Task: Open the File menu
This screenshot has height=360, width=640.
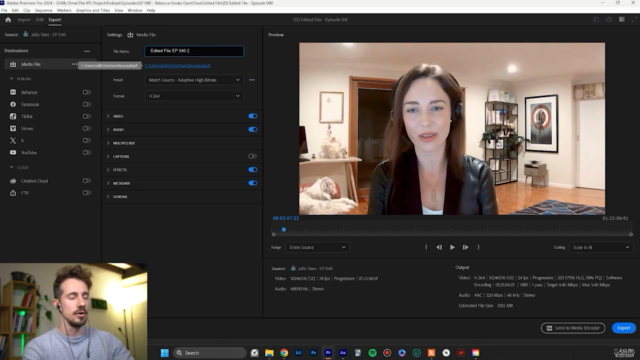Action: click(4, 10)
